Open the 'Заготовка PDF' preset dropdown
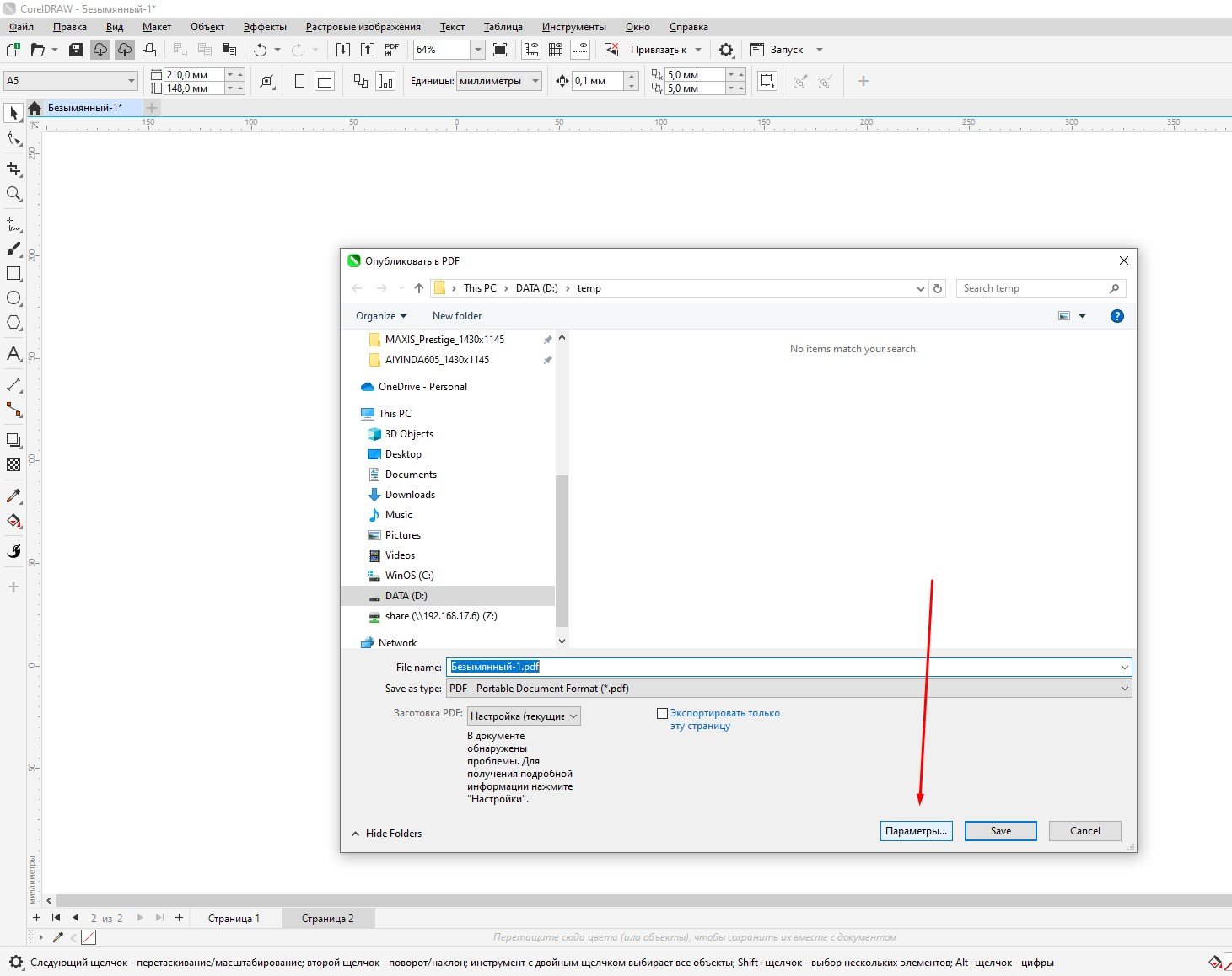Viewport: 1232px width, 976px height. click(524, 716)
